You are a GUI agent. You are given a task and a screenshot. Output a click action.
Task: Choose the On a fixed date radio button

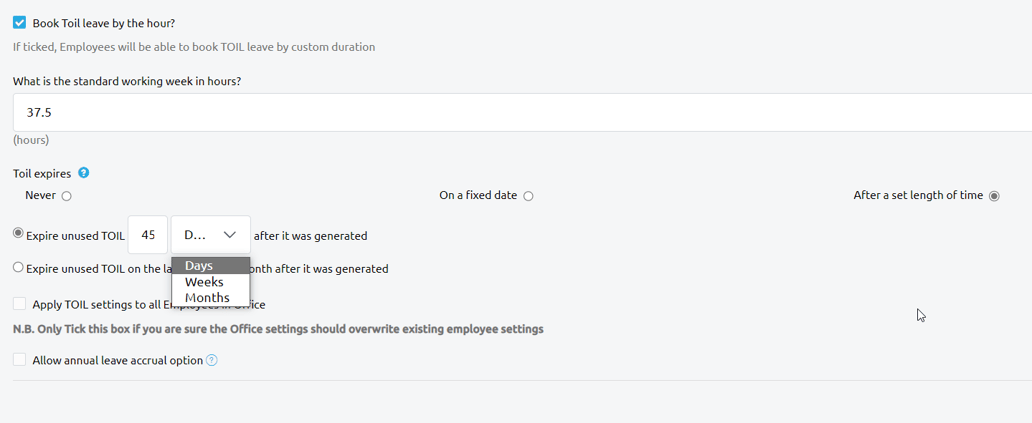click(x=528, y=196)
